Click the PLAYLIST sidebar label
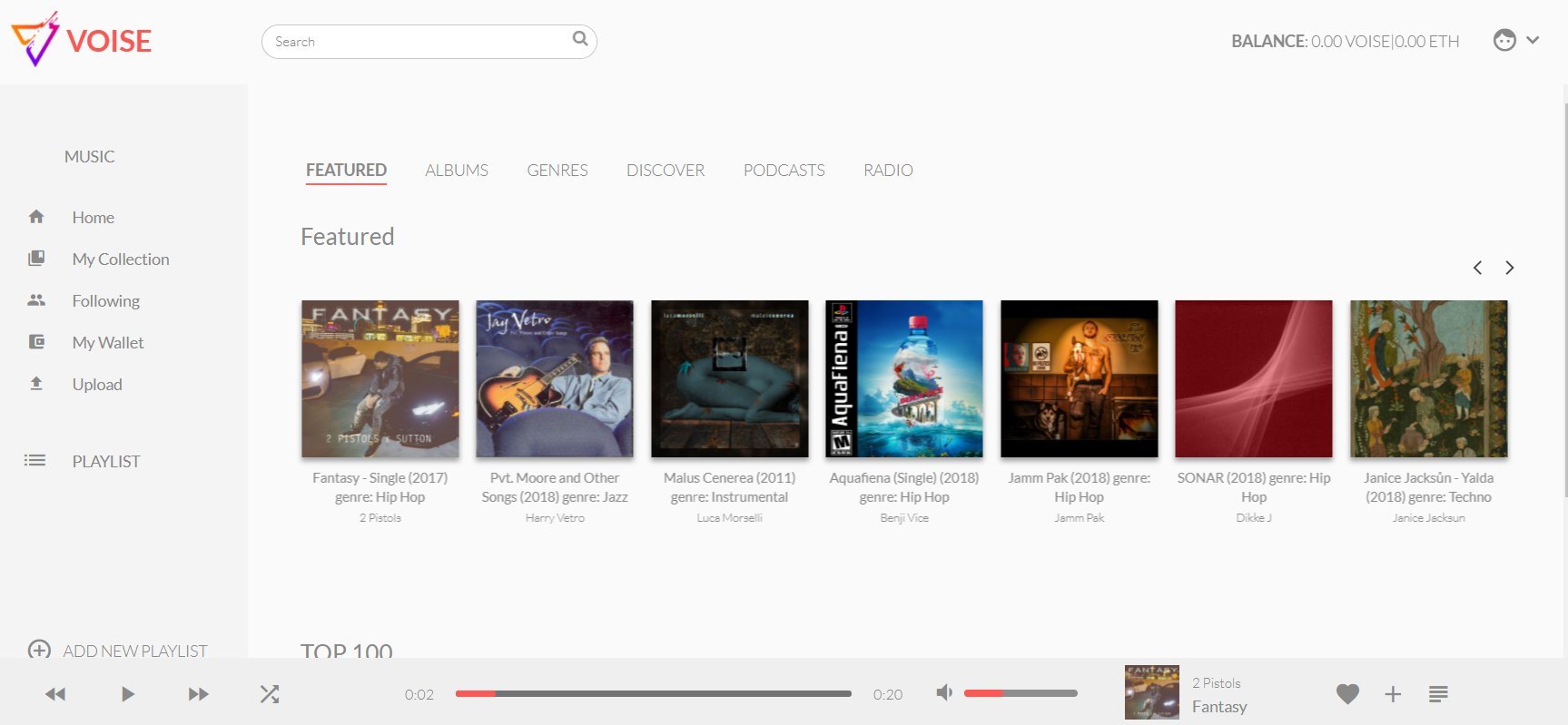This screenshot has height=725, width=1568. click(106, 461)
